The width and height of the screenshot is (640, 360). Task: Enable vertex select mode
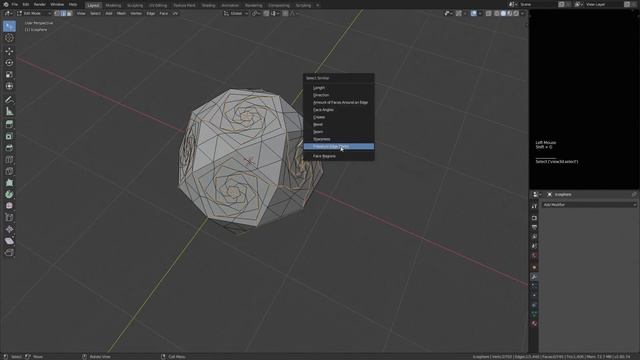tap(57, 13)
